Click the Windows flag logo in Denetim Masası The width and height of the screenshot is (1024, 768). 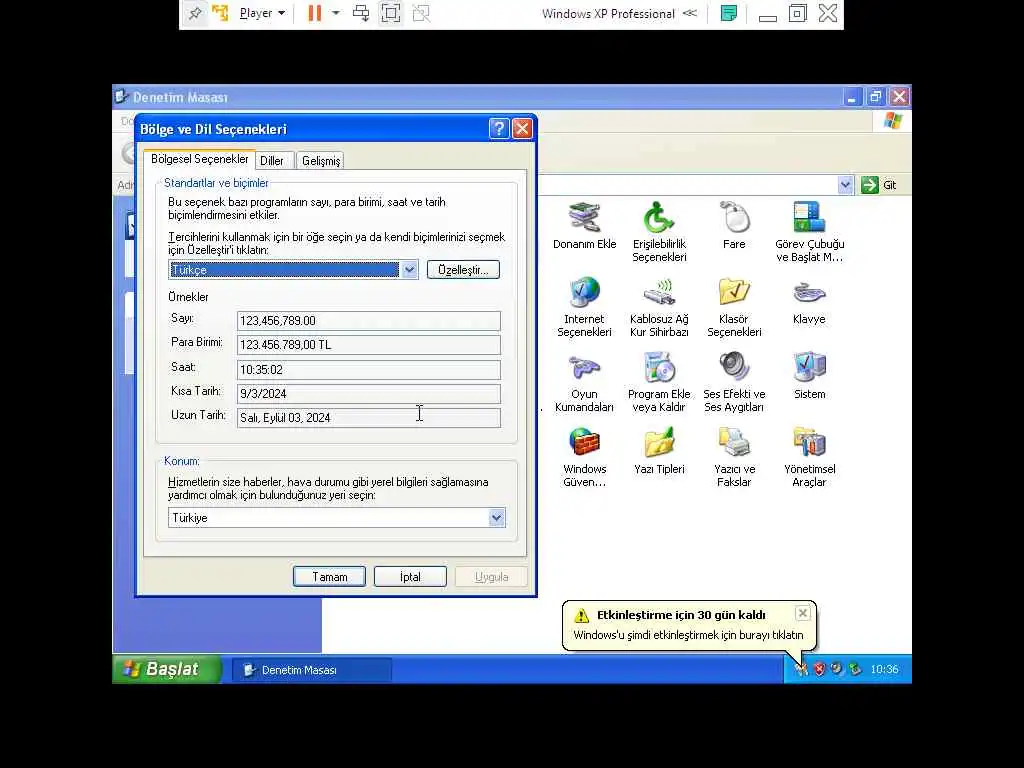click(893, 121)
